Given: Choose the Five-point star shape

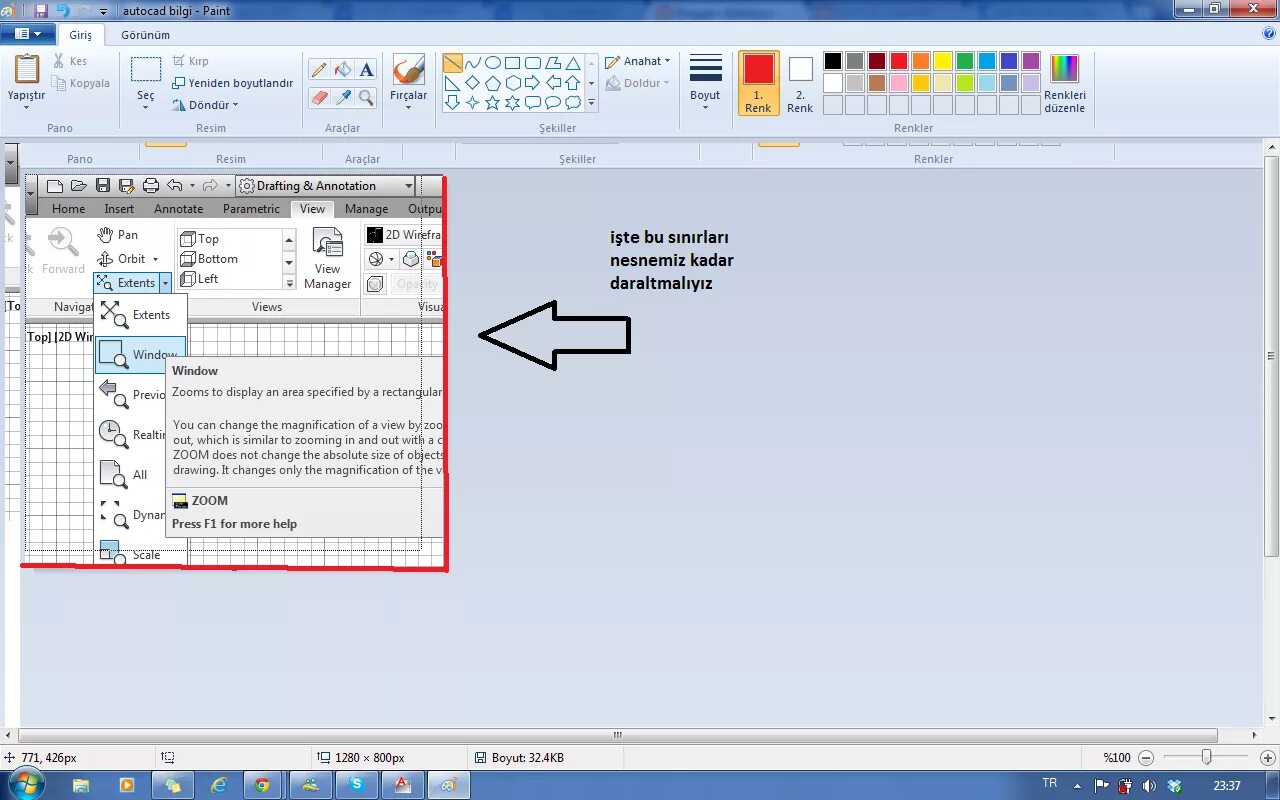Looking at the screenshot, I should click(493, 103).
